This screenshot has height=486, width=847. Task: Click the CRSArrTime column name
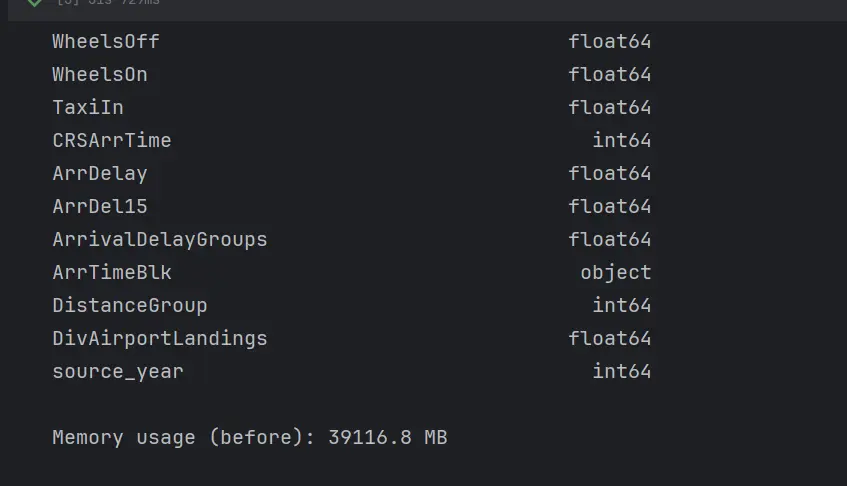[x=112, y=140]
